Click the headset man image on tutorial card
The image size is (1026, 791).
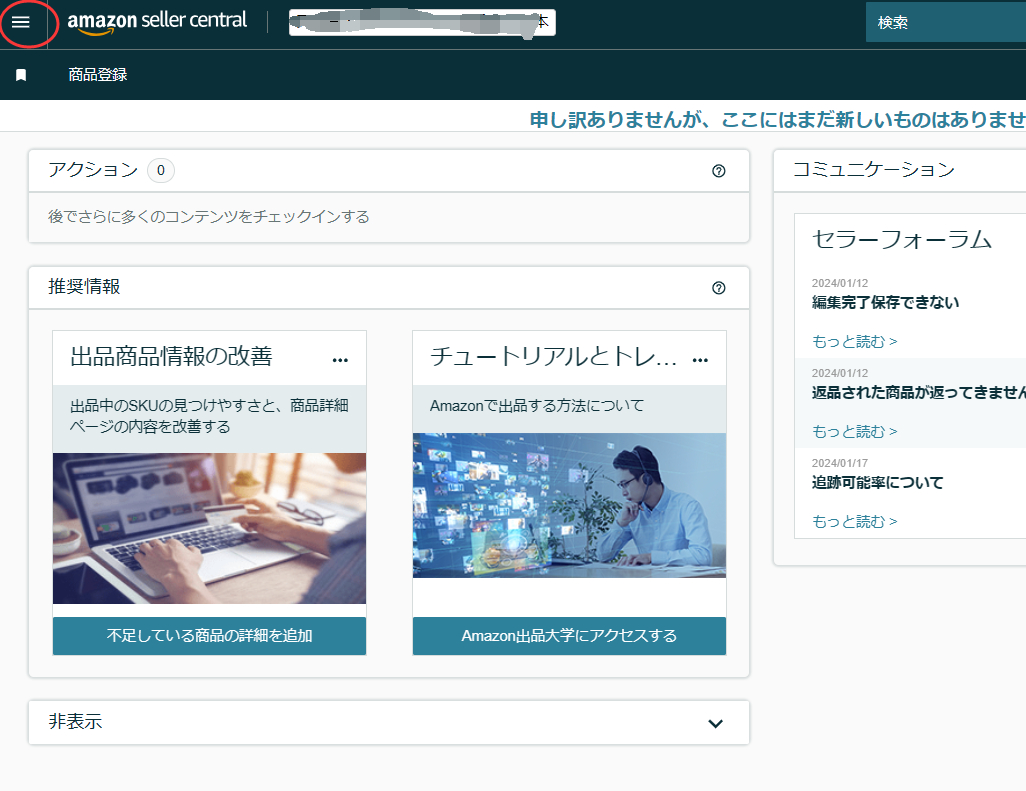click(x=569, y=505)
